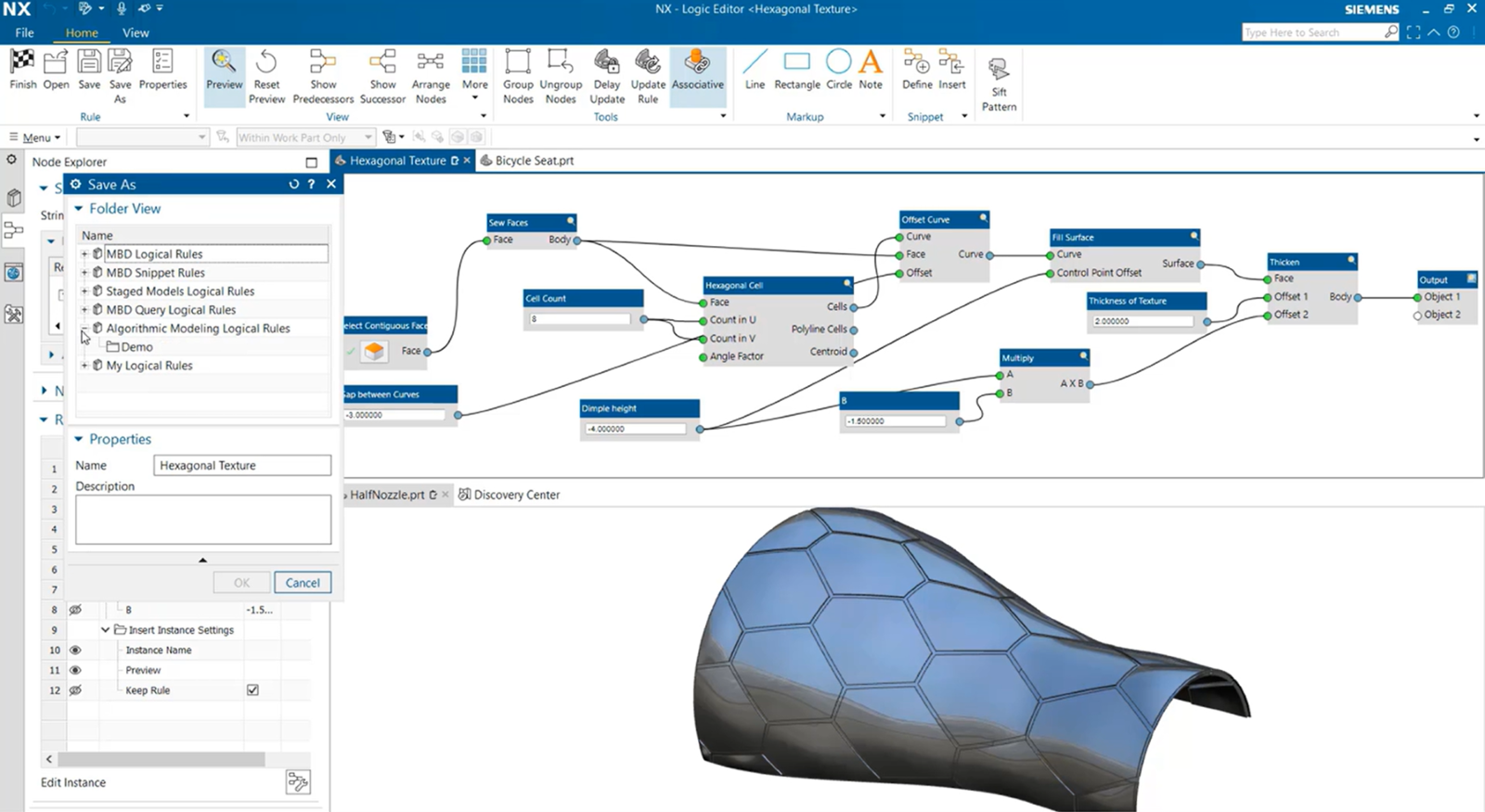Switch to the View ribbon tab

(x=136, y=32)
